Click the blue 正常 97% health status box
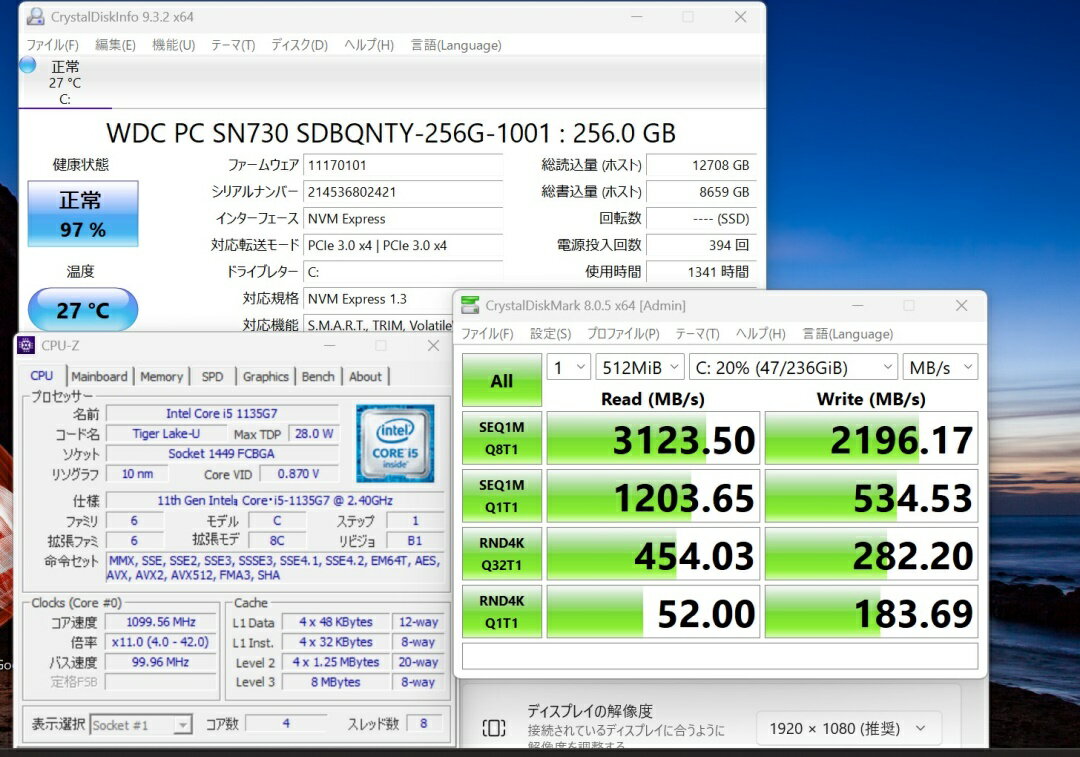The height and width of the screenshot is (757, 1080). (83, 214)
